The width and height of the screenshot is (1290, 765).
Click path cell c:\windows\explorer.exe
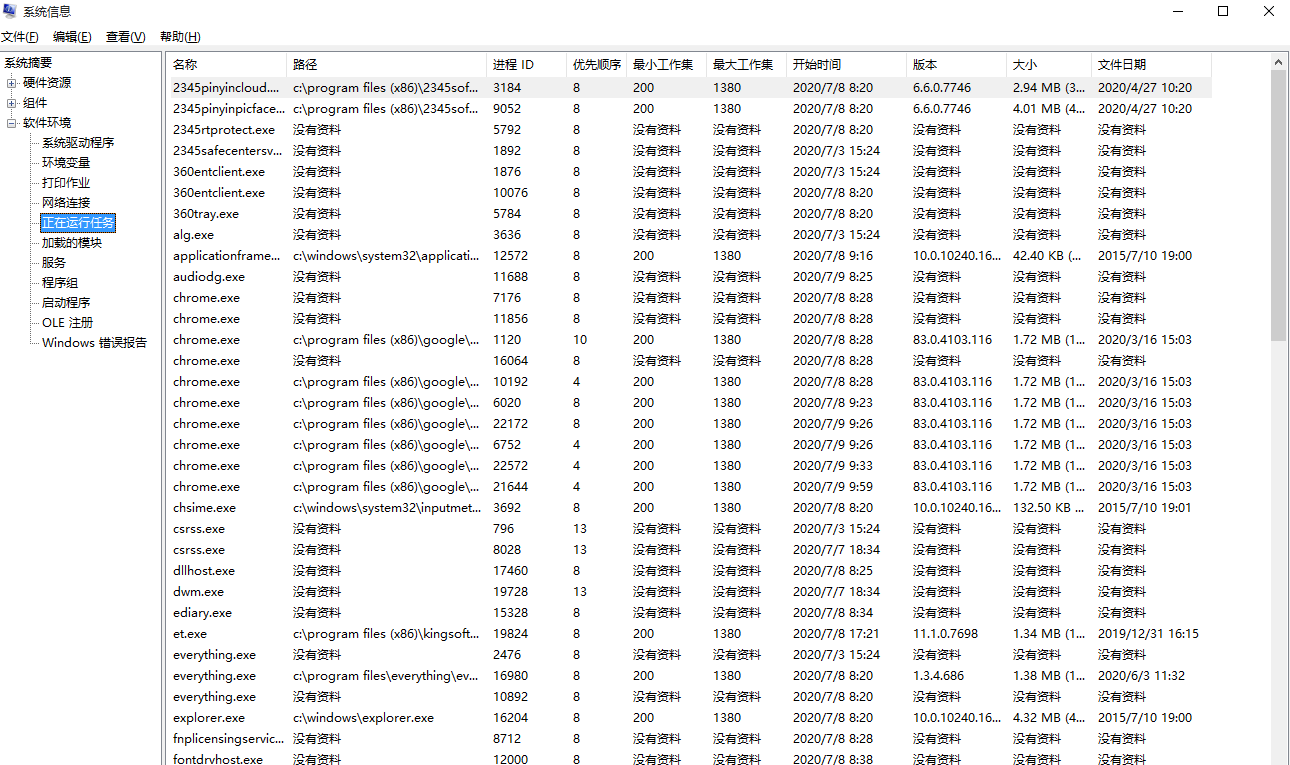coord(363,717)
